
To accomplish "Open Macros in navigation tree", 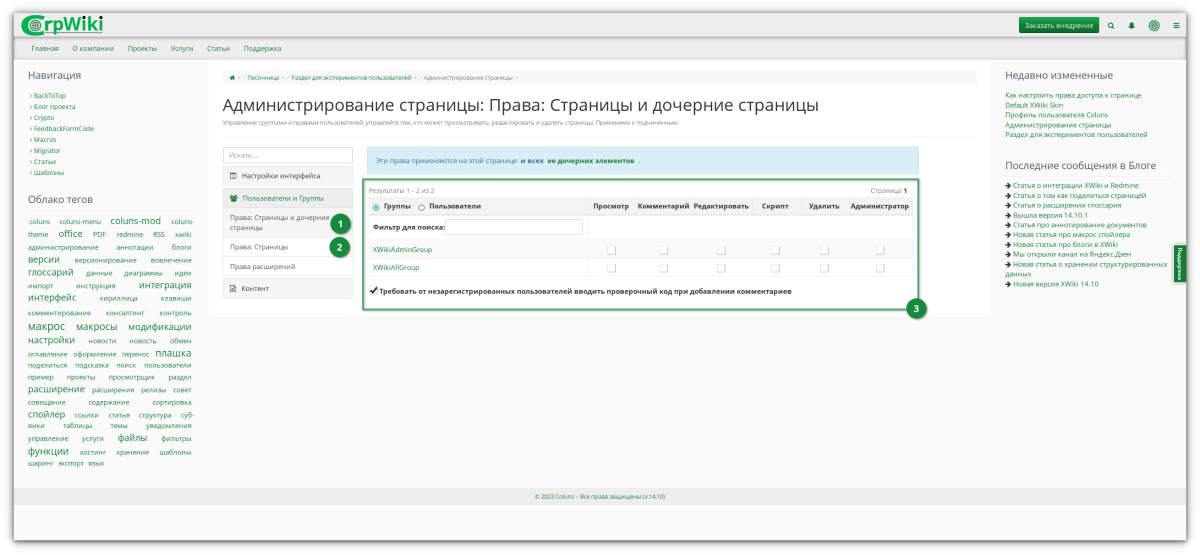I will (45, 139).
